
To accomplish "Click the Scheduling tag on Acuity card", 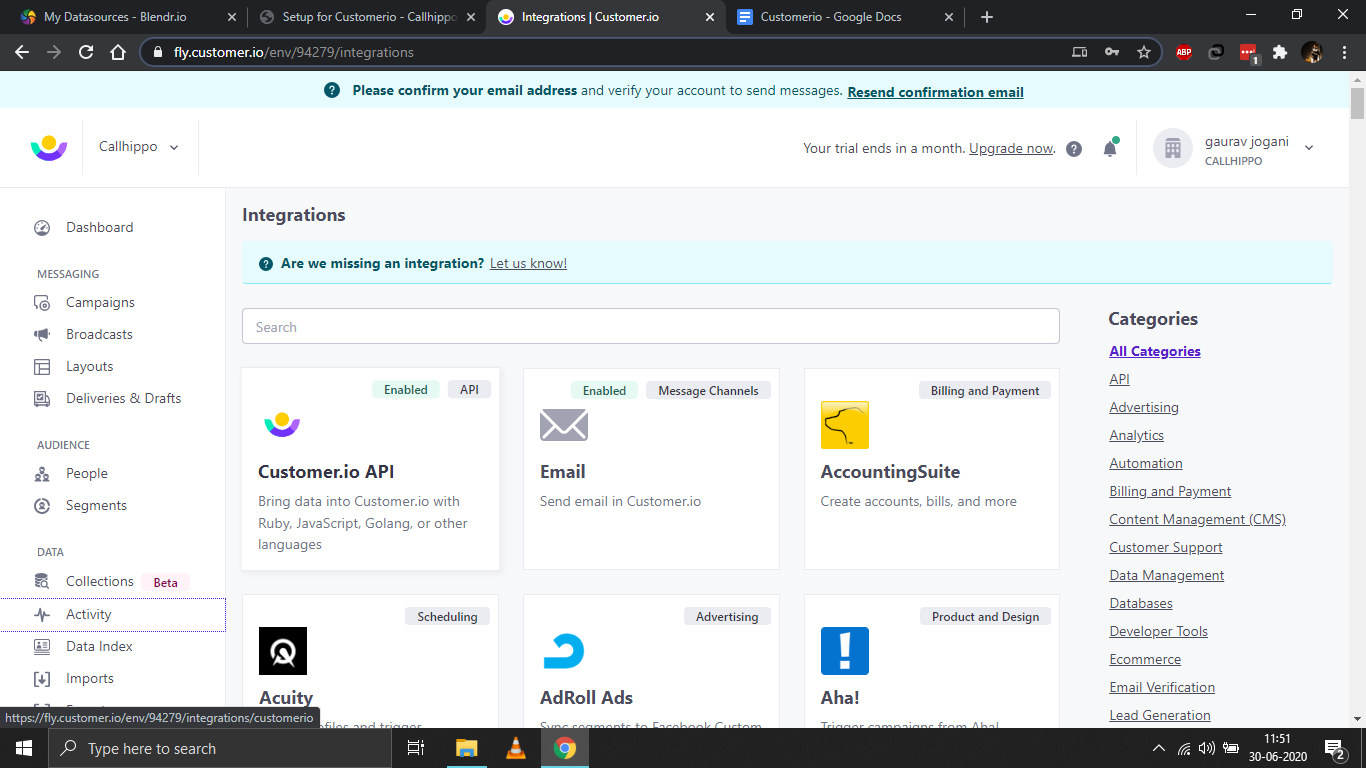I will point(447,617).
